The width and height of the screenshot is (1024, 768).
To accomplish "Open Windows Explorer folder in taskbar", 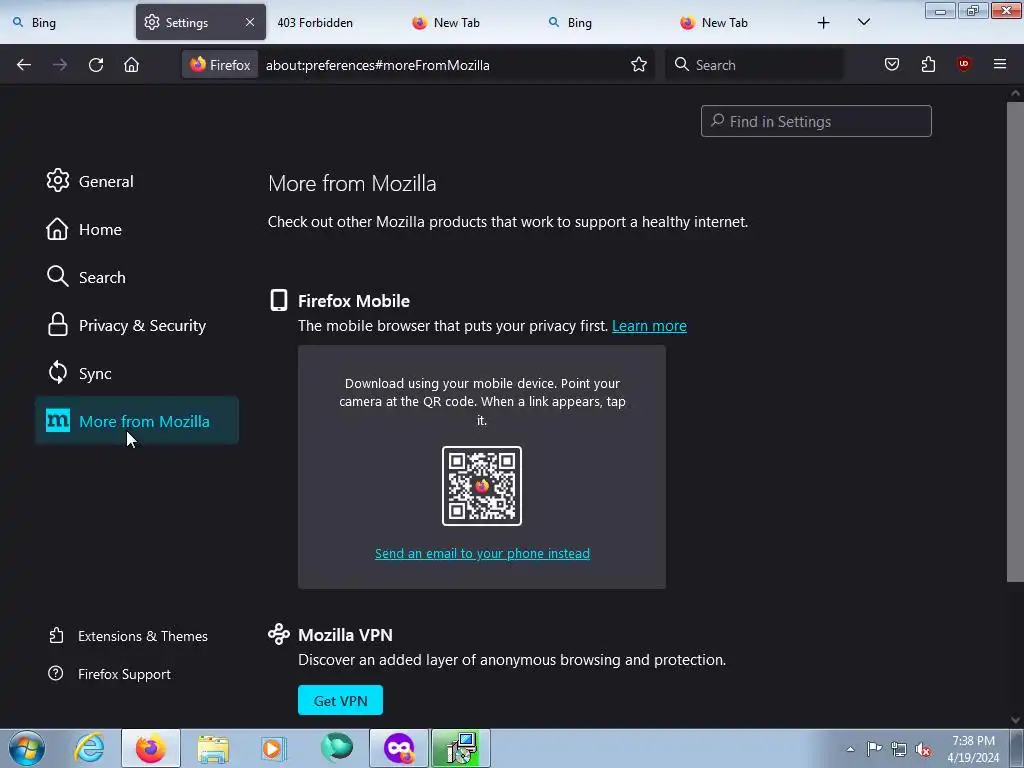I will (213, 748).
